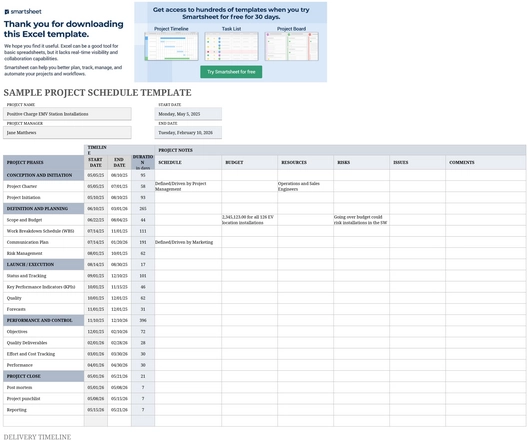Select the BUDGET column header
528x441 pixels.
pyautogui.click(x=250, y=162)
